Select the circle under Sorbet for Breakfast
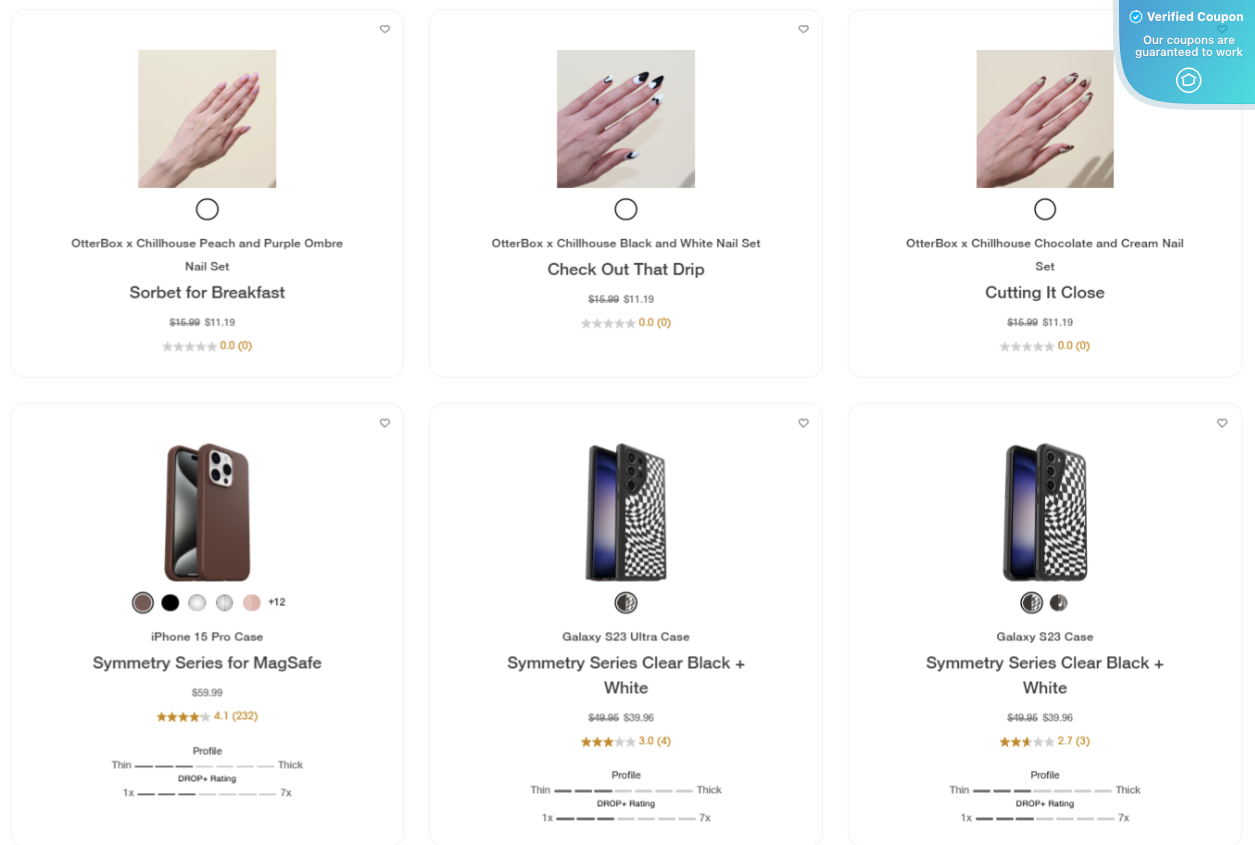This screenshot has width=1255, height=845. [207, 209]
